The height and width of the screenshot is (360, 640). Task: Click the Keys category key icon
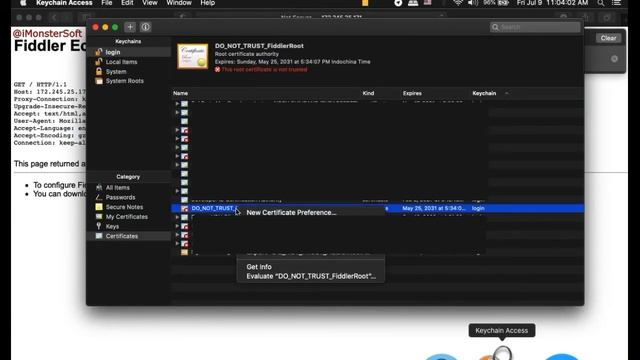[x=98, y=226]
